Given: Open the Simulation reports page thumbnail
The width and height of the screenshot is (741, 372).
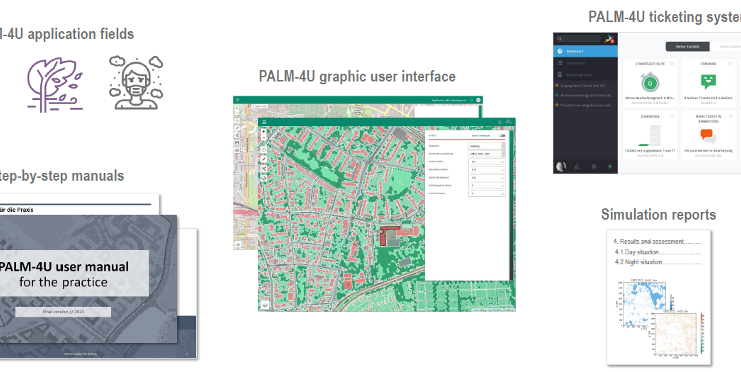Looking at the screenshot, I should (659, 298).
